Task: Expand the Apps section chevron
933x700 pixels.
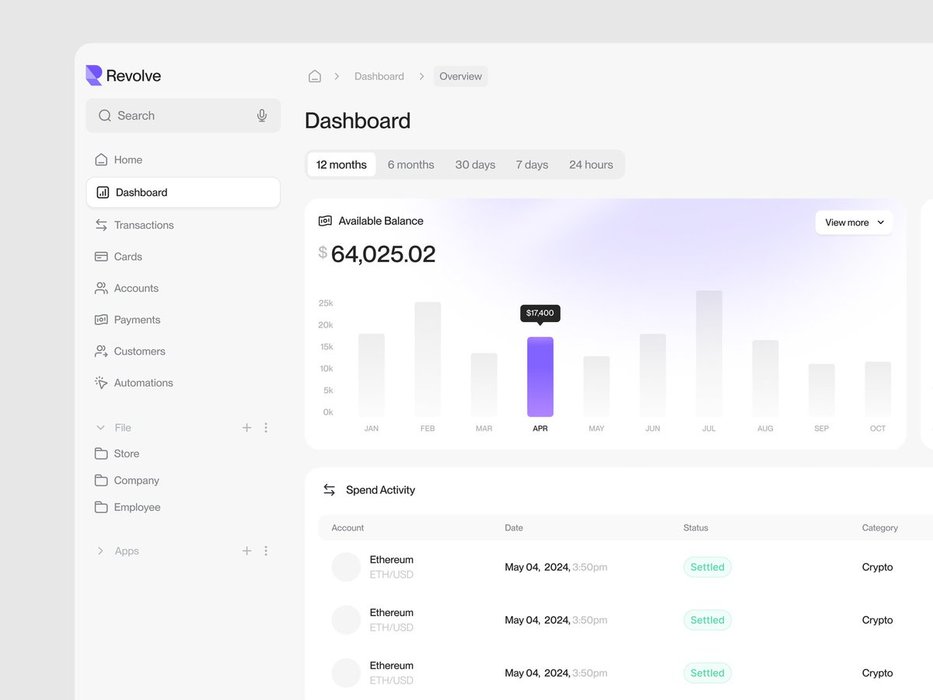Action: (100, 551)
